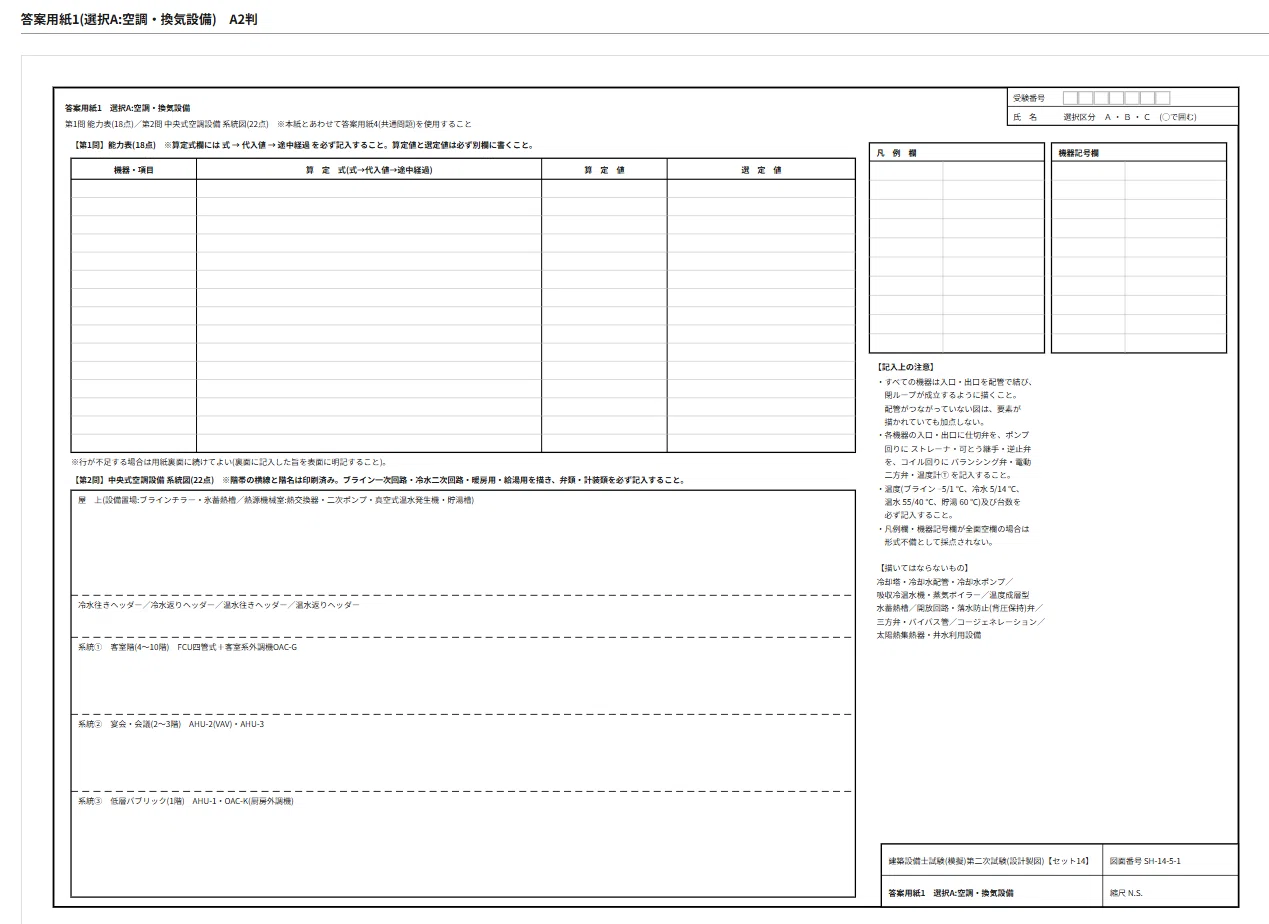Click the '太陽熱集熱器・井水利用設備' line

pyautogui.click(x=929, y=635)
